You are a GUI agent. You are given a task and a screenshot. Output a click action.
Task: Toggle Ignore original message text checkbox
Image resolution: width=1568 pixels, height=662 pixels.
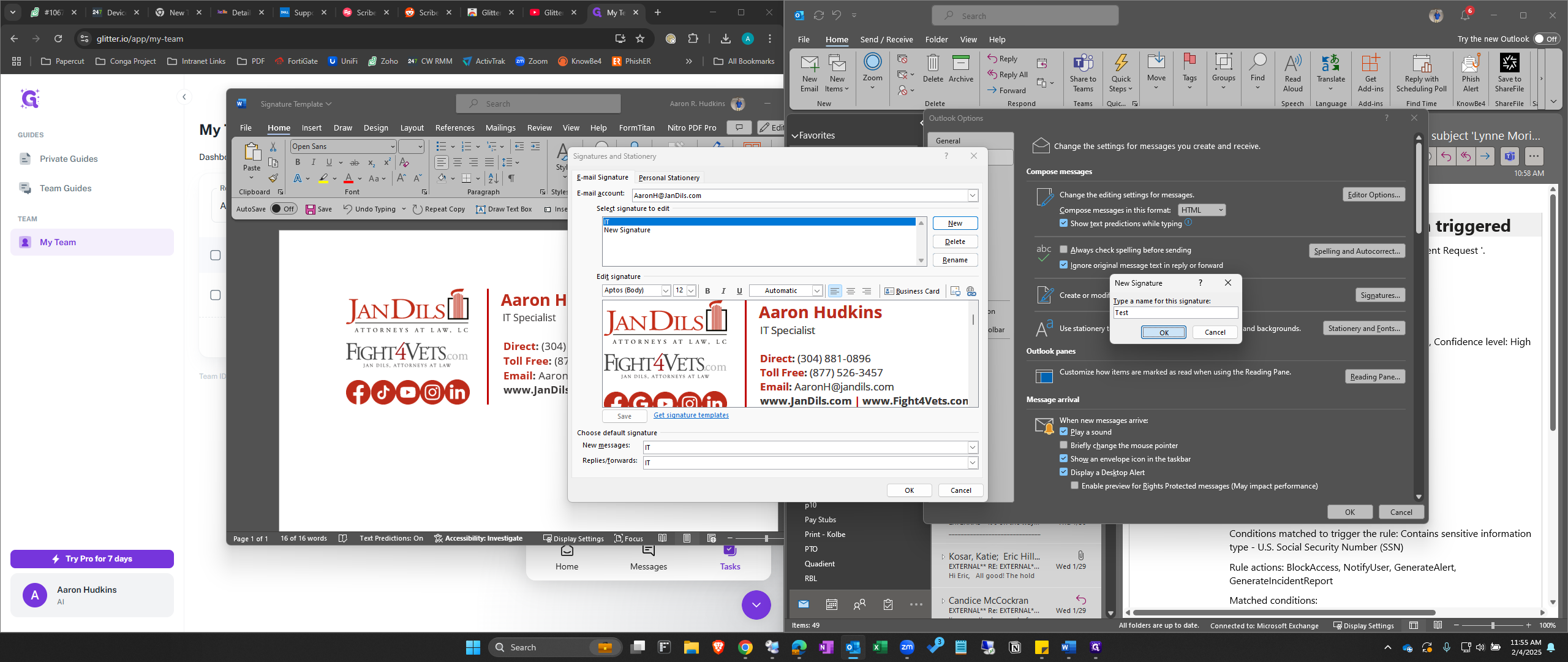pyautogui.click(x=1063, y=265)
